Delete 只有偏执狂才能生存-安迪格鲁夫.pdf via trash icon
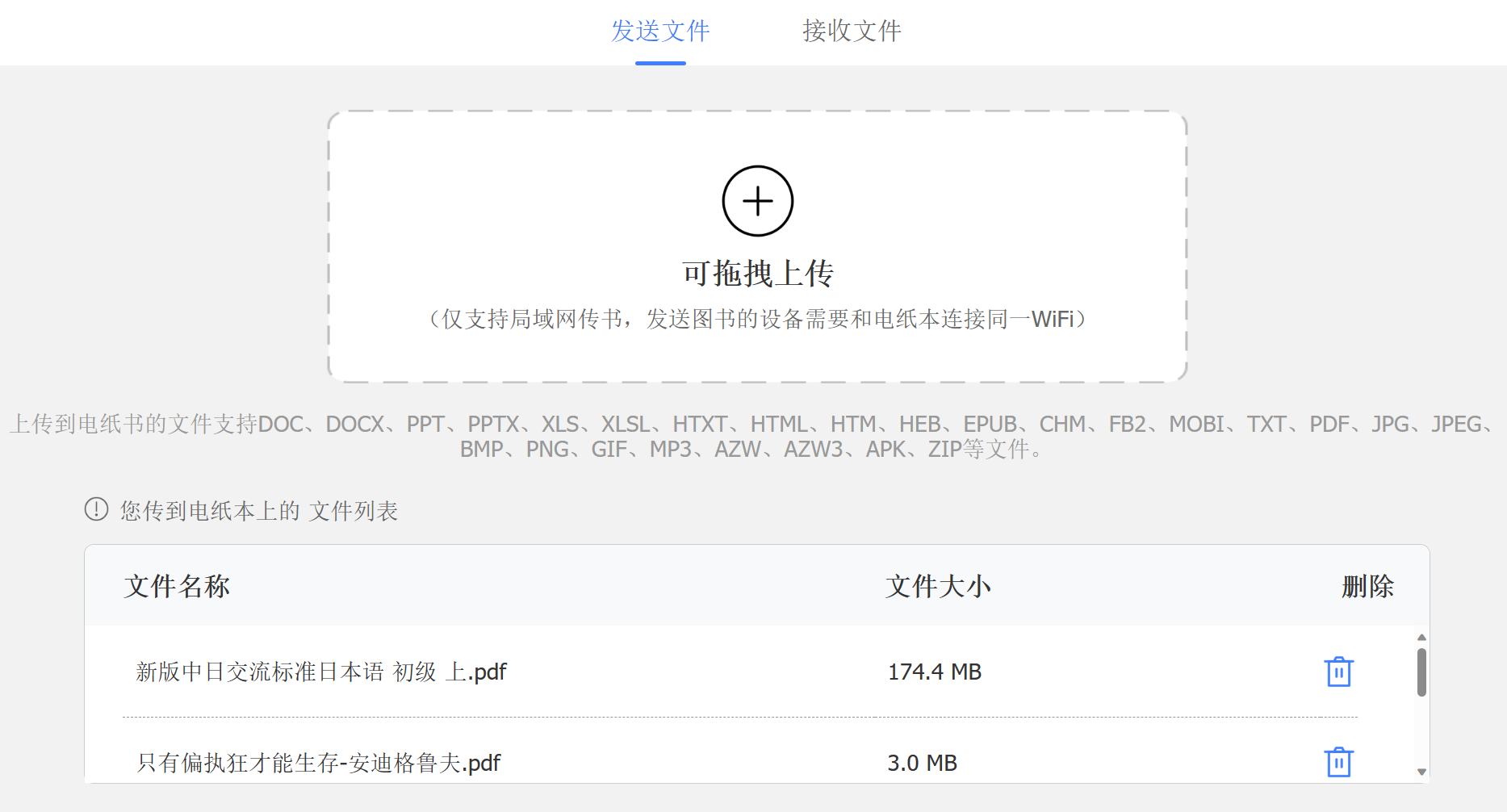Viewport: 1507px width, 812px height. [1337, 762]
